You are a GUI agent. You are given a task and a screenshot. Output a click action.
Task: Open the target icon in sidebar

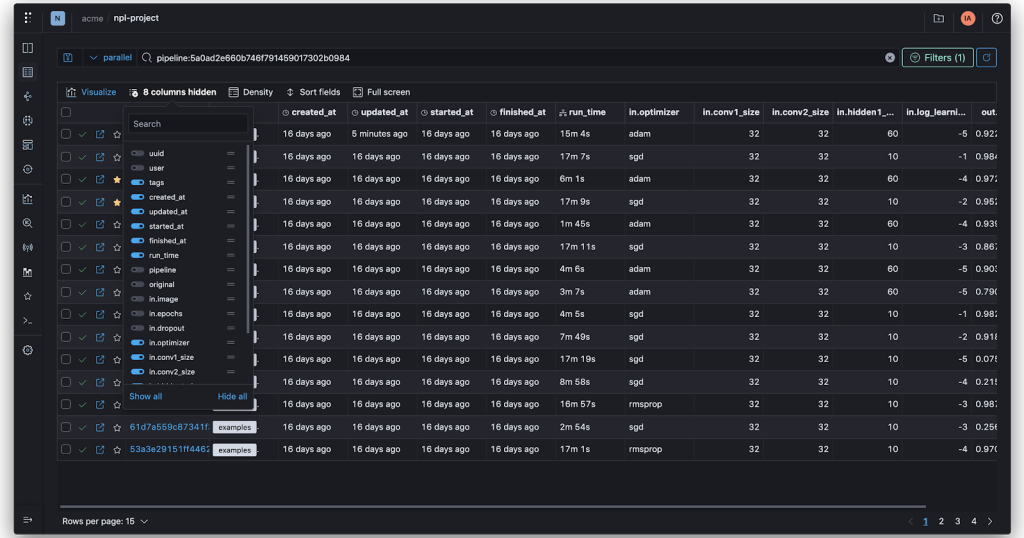[x=27, y=169]
